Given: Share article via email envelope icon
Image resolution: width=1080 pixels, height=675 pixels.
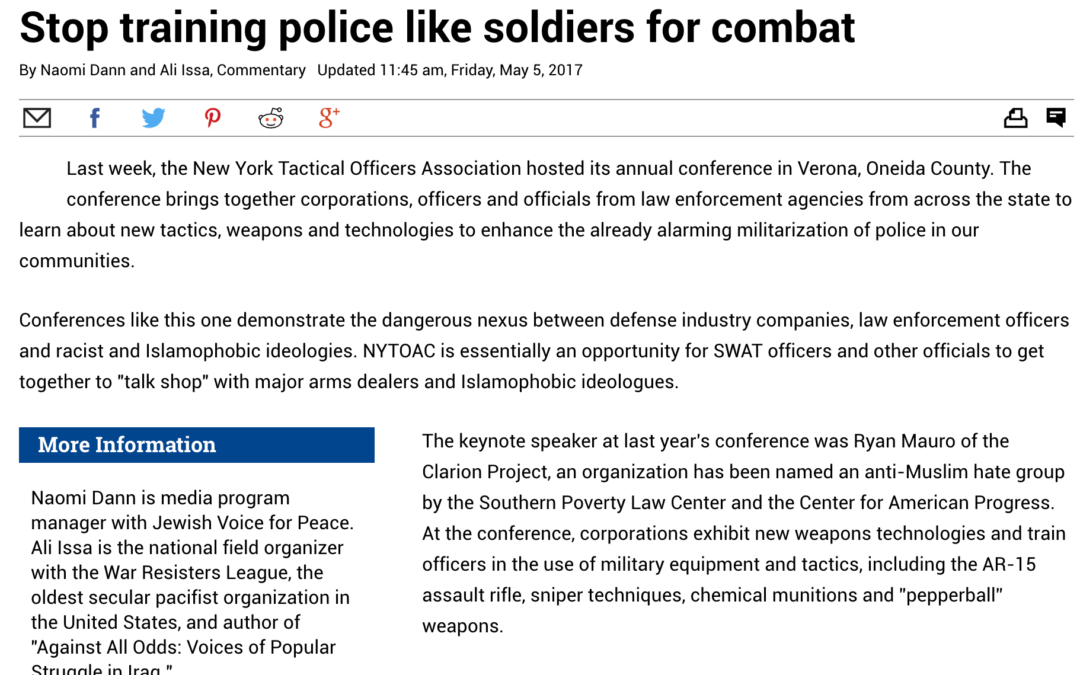Looking at the screenshot, I should pos(37,118).
